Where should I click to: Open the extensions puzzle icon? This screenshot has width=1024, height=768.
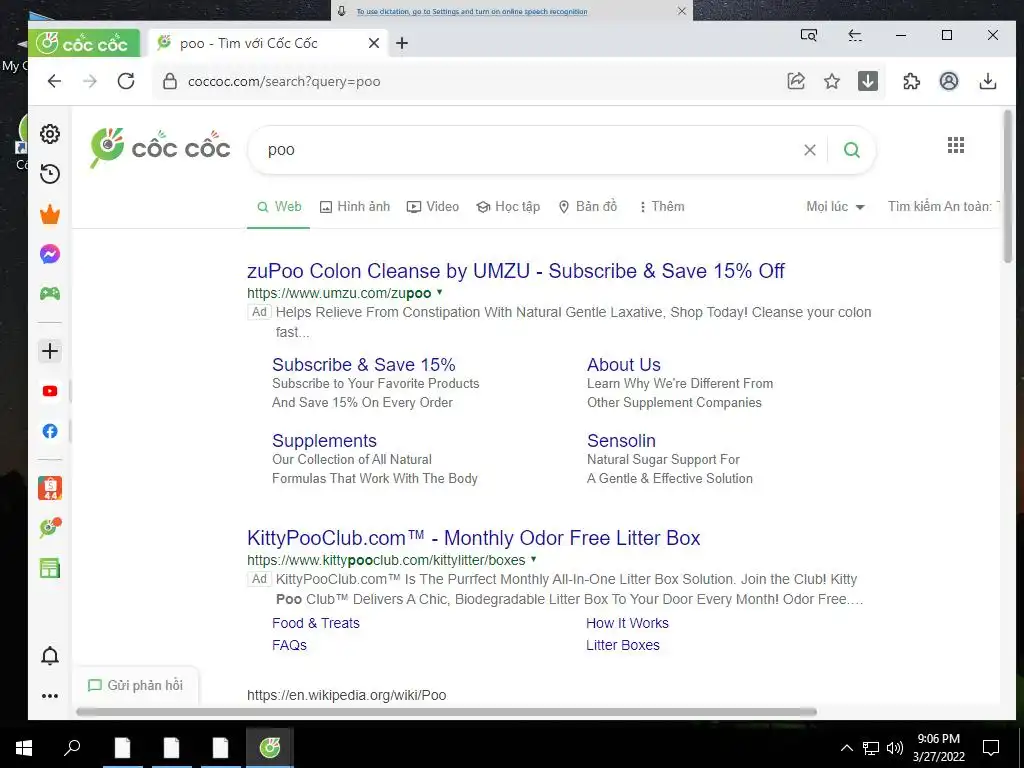pos(911,81)
